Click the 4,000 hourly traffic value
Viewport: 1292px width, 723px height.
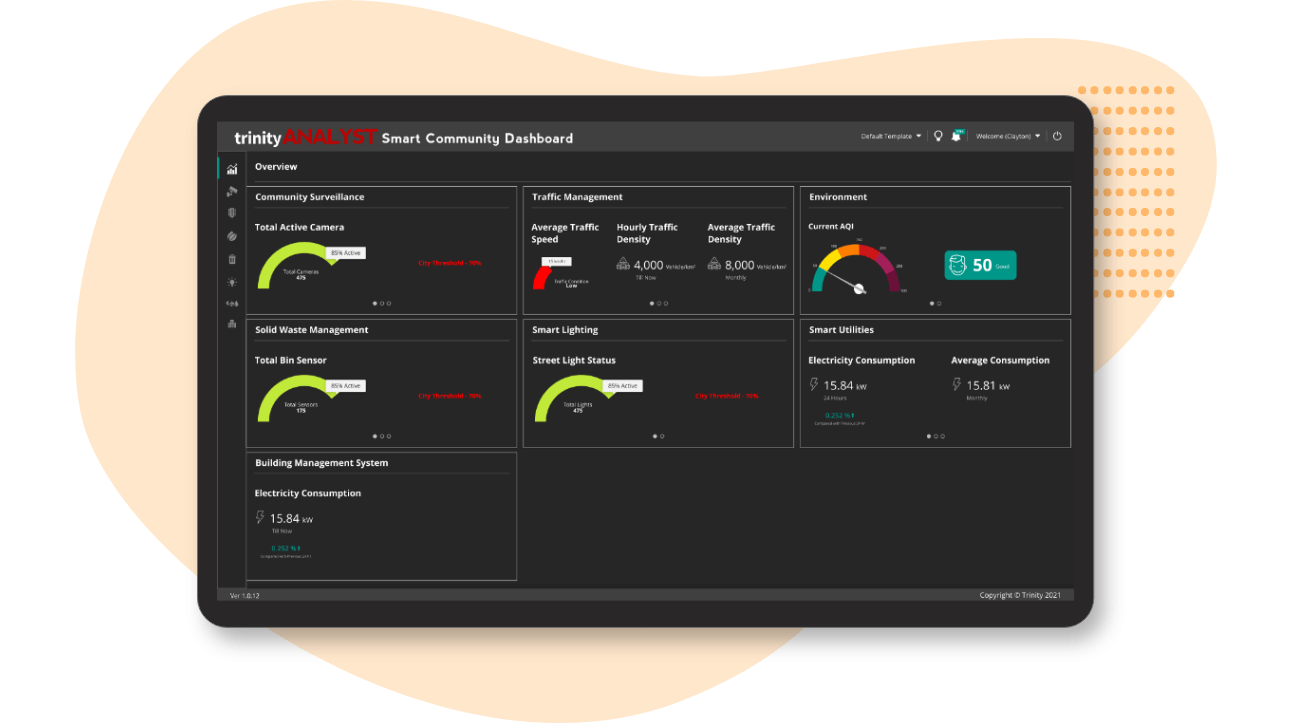tap(649, 265)
